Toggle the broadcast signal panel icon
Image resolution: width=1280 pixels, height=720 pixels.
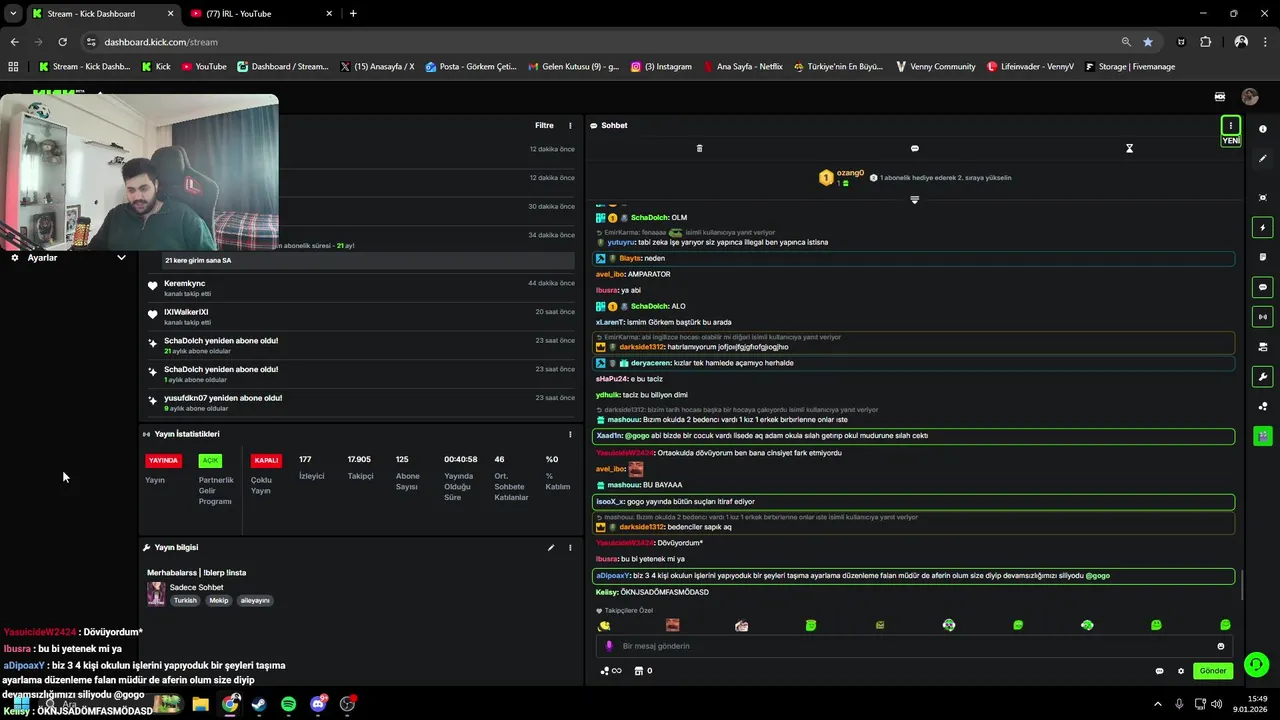(1263, 317)
